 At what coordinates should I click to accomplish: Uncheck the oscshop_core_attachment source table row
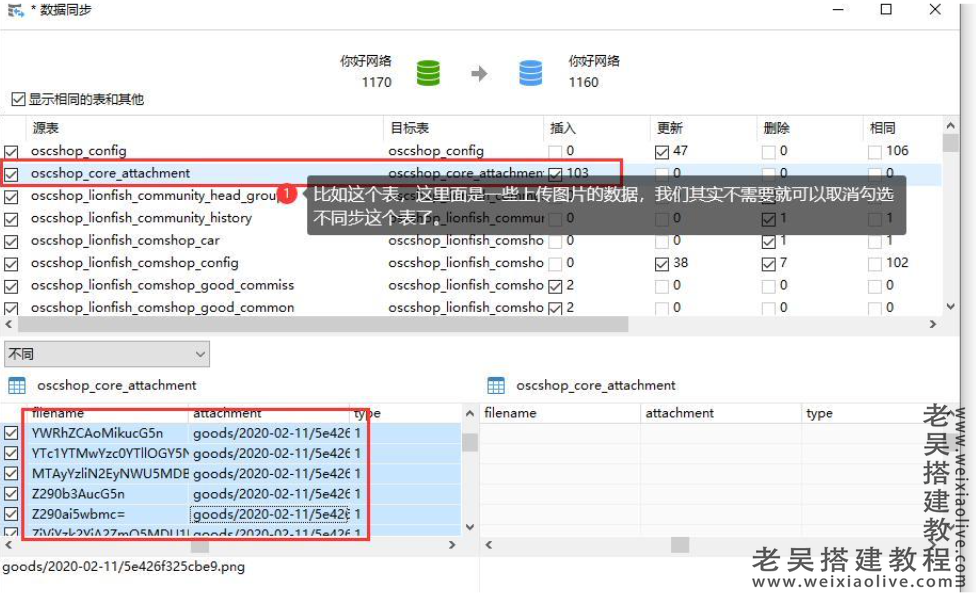(x=13, y=172)
